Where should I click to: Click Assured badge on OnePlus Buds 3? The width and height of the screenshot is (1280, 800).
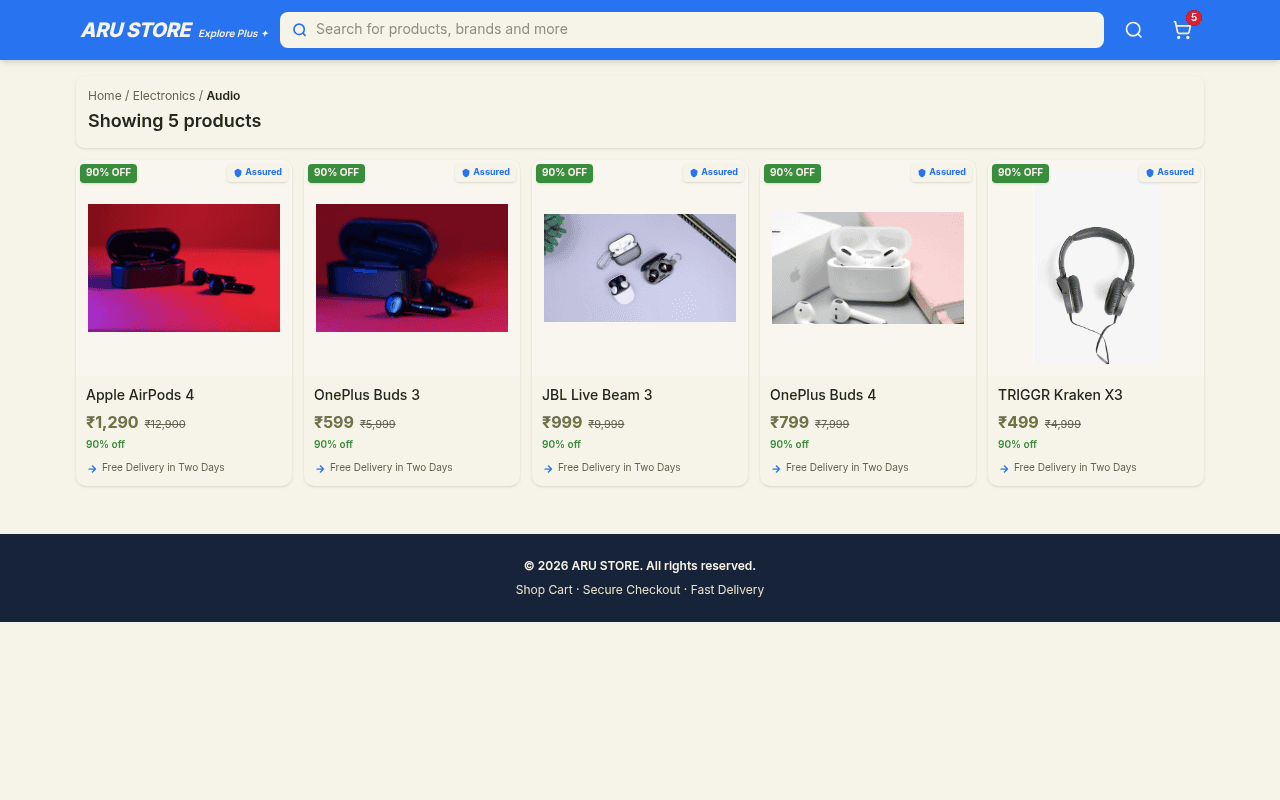point(486,172)
